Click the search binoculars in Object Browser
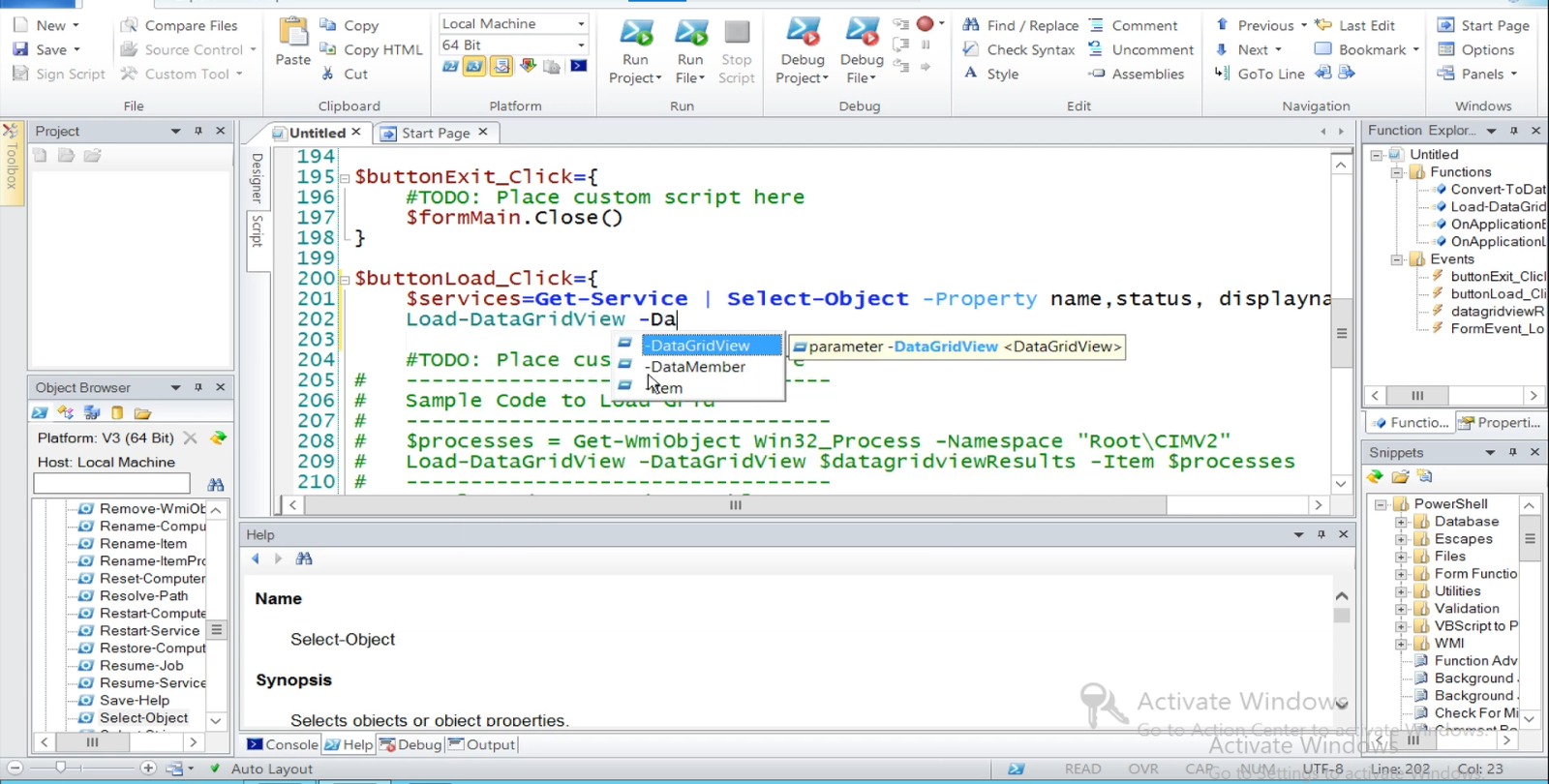This screenshot has width=1549, height=784. point(216,484)
